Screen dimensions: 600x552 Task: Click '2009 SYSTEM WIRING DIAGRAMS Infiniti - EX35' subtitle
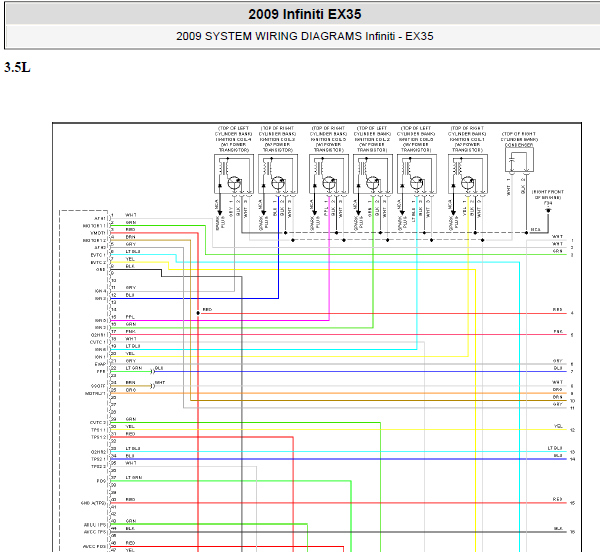(305, 36)
